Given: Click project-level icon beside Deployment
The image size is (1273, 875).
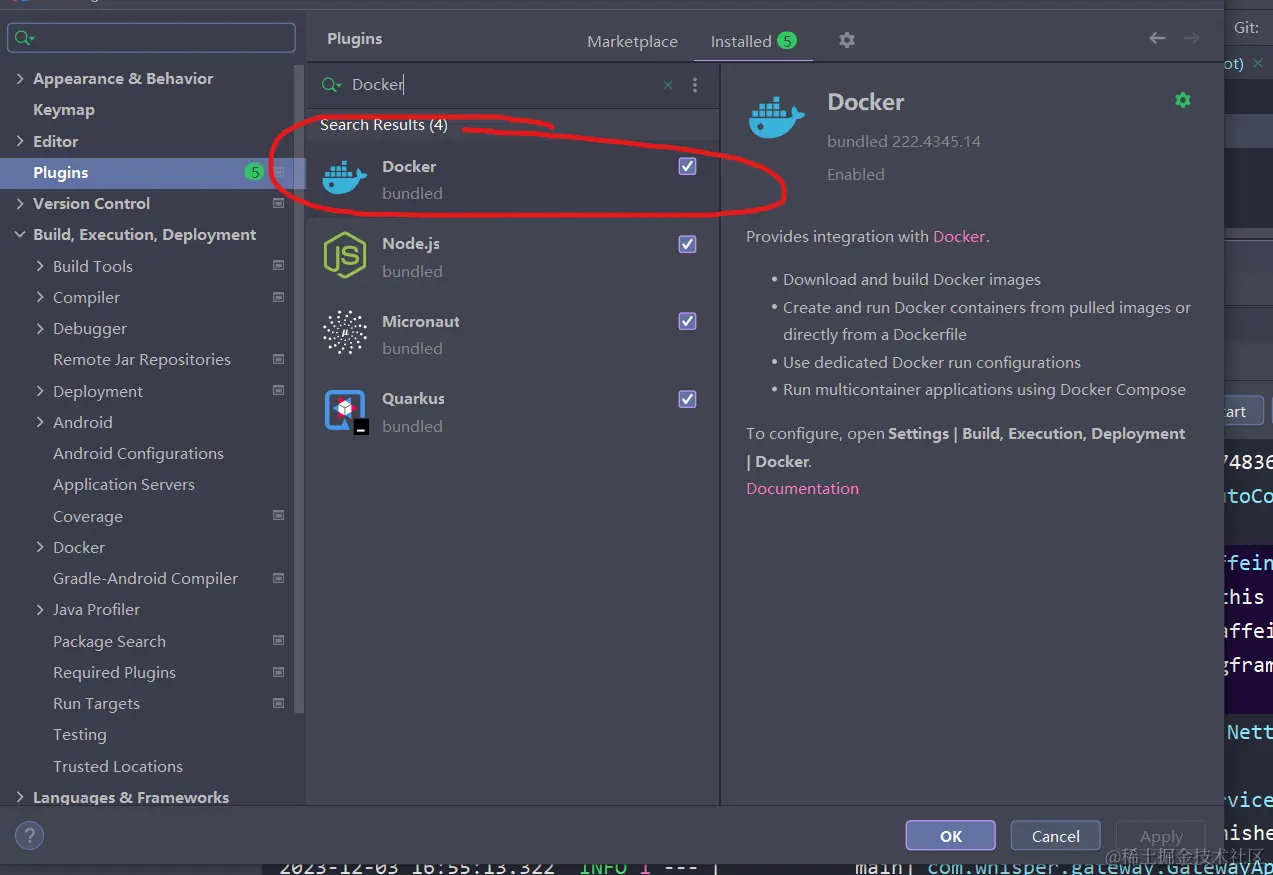Looking at the screenshot, I should 278,391.
